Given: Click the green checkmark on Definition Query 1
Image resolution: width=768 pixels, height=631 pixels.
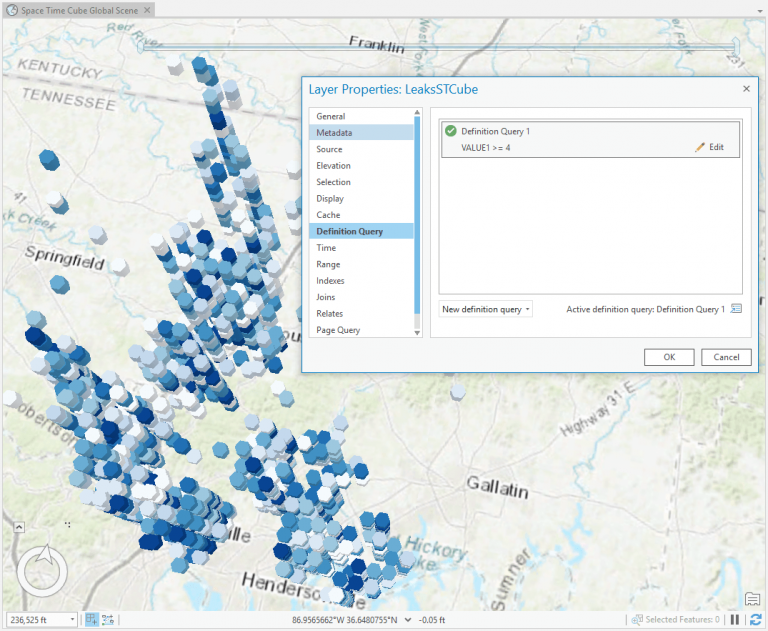Looking at the screenshot, I should click(451, 131).
